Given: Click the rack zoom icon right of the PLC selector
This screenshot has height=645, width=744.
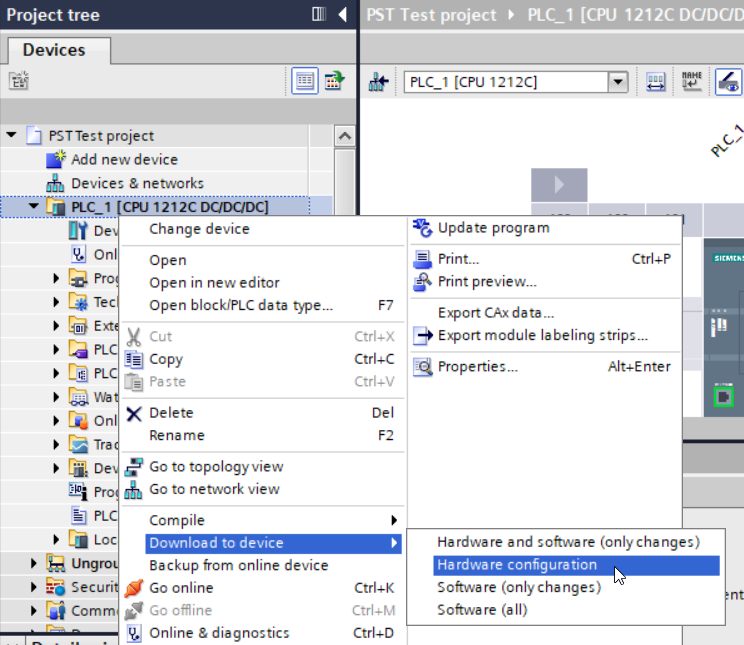Looking at the screenshot, I should (655, 82).
